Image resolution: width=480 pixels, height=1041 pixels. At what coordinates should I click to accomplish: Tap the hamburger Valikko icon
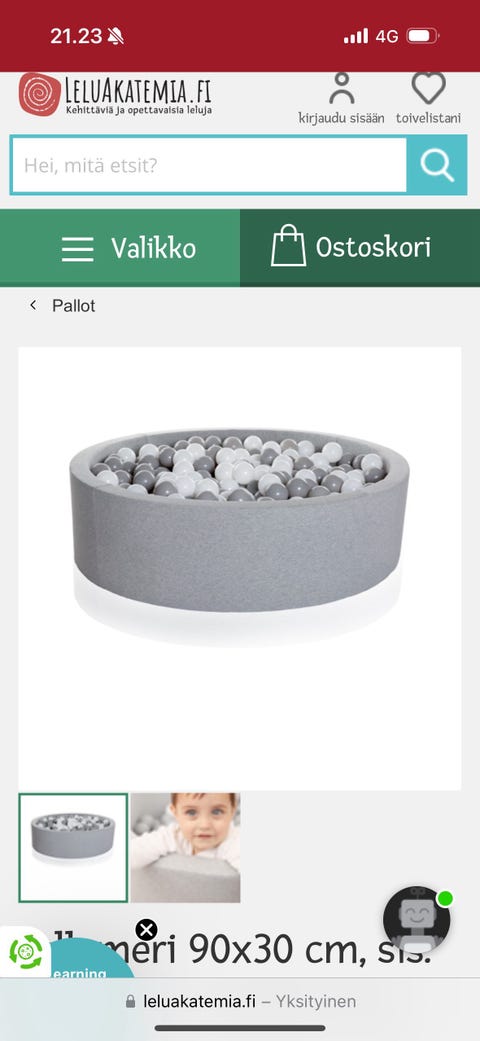78,248
